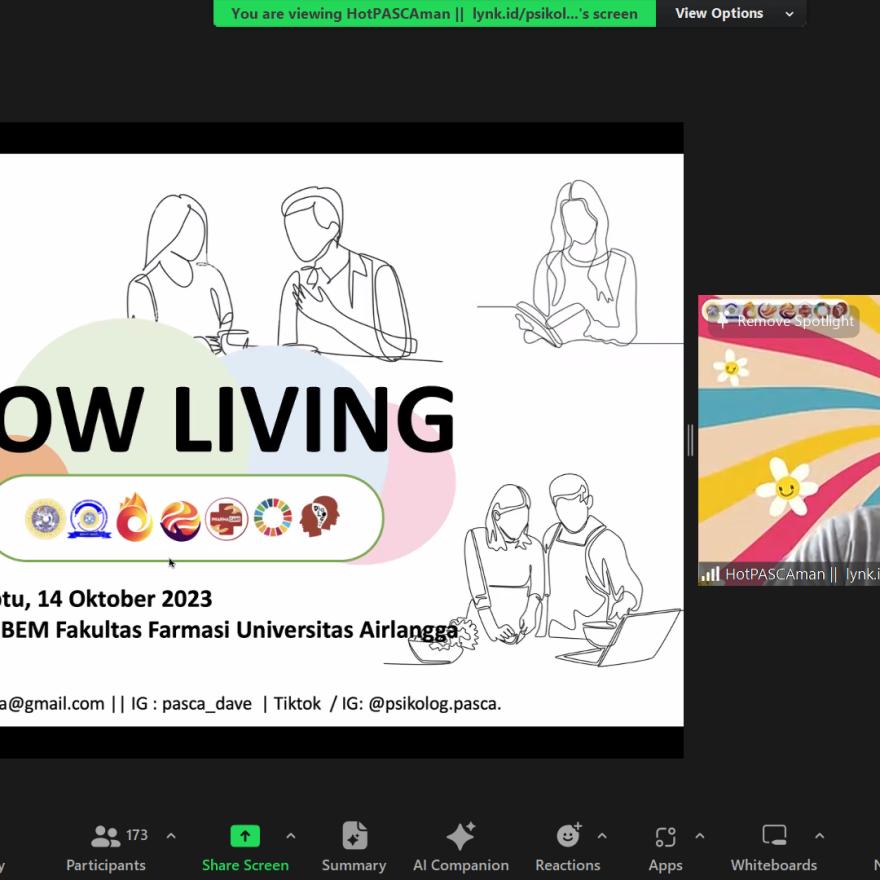Screen dimensions: 880x880
Task: Click the signal strength icon beside HotPASCAman
Action: 710,574
